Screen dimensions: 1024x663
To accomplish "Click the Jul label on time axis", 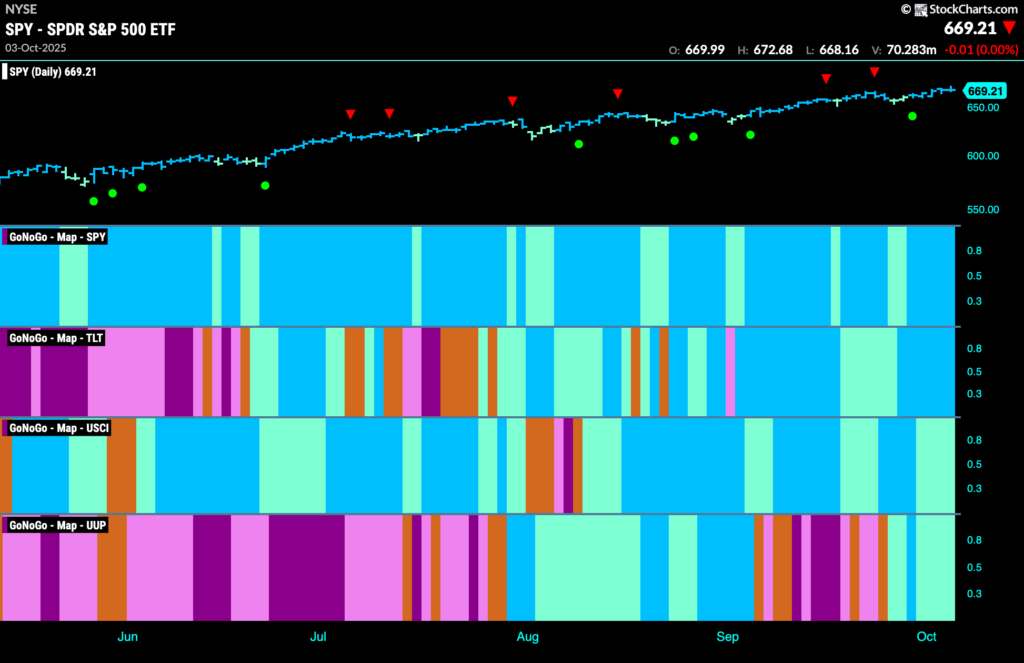I will (318, 636).
